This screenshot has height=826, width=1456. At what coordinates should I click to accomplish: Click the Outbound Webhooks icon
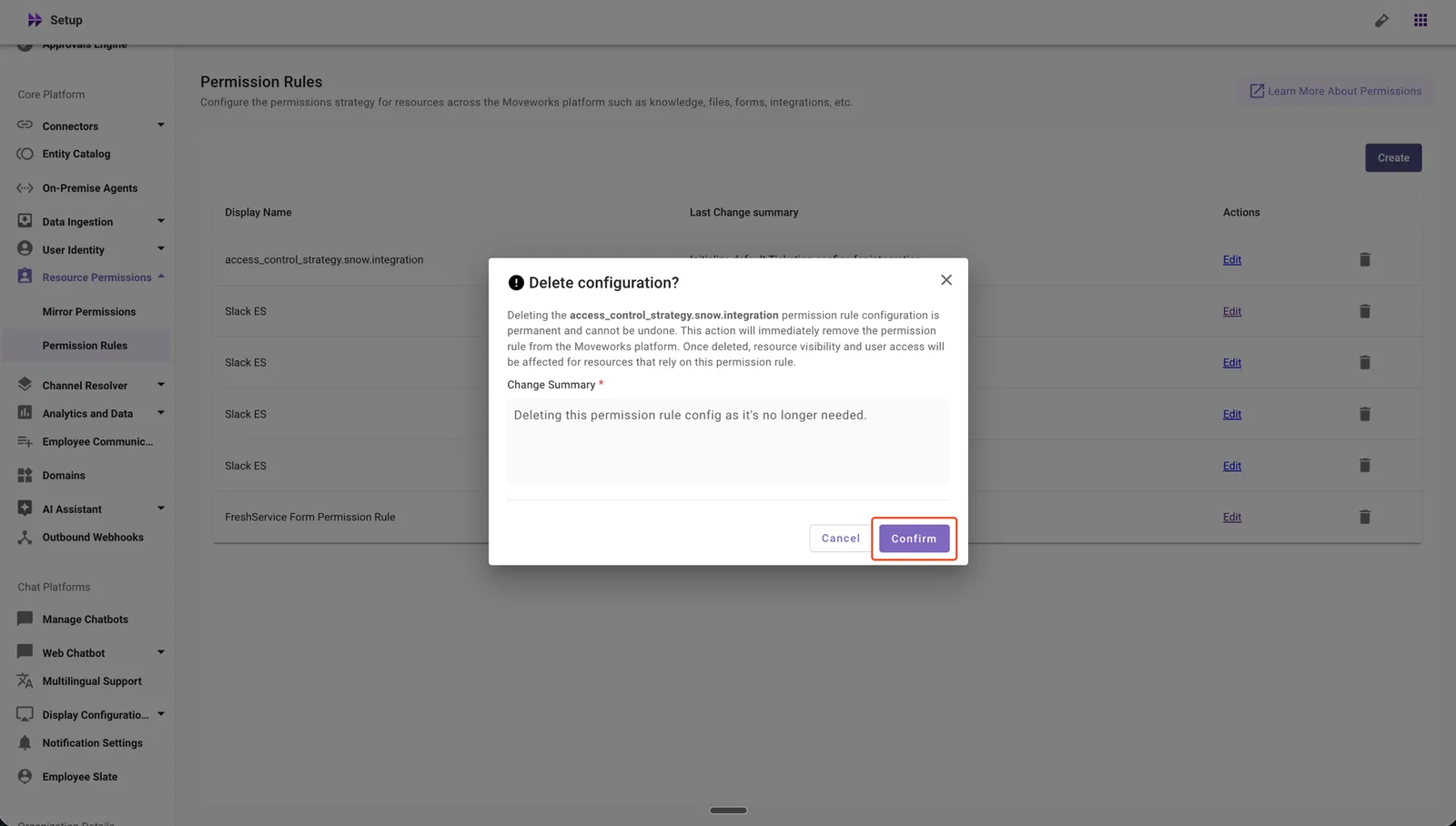point(25,537)
